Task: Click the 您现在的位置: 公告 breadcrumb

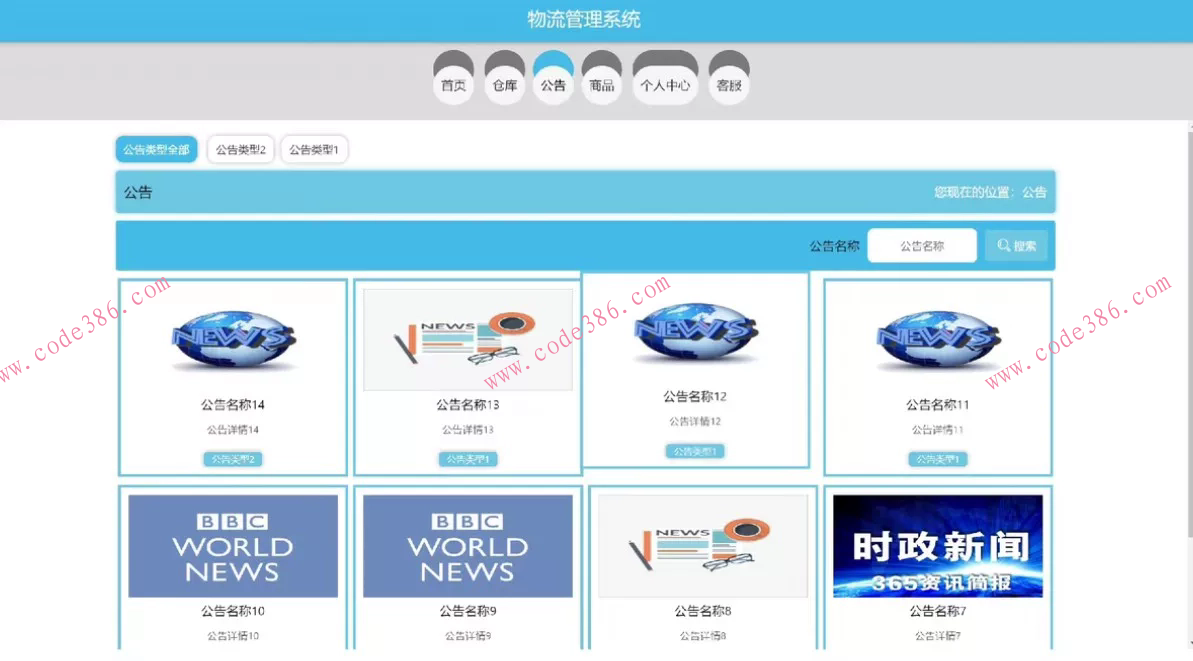Action: pos(991,192)
